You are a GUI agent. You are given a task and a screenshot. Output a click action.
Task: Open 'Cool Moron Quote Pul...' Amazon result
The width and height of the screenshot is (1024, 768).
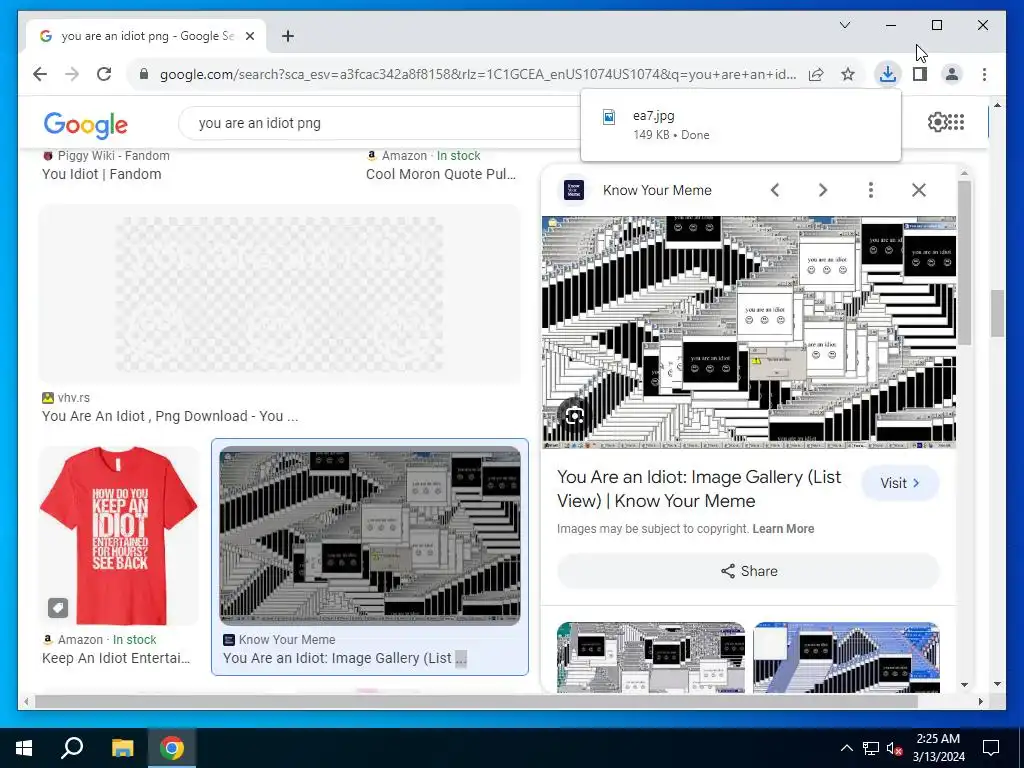pos(441,174)
